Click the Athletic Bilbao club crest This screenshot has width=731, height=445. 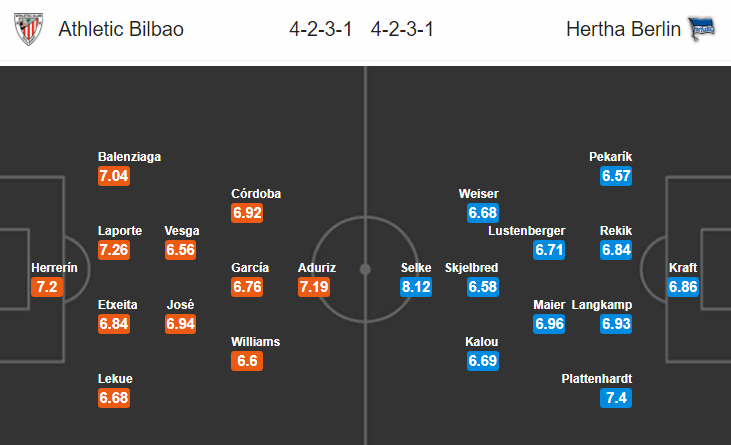[x=28, y=29]
